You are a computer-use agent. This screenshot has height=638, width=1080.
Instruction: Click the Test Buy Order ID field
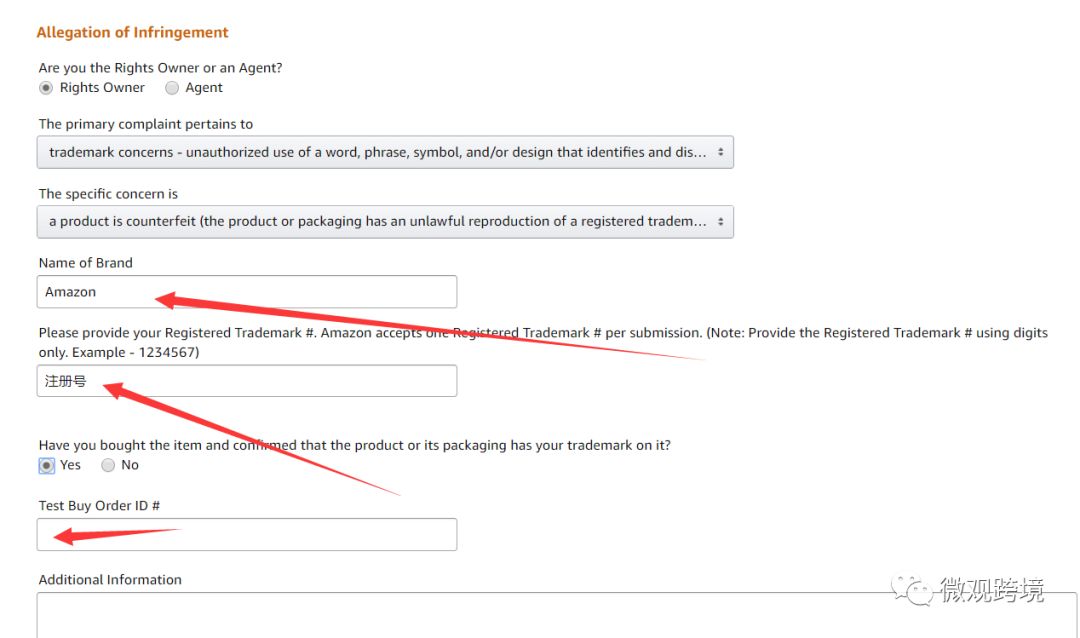246,534
